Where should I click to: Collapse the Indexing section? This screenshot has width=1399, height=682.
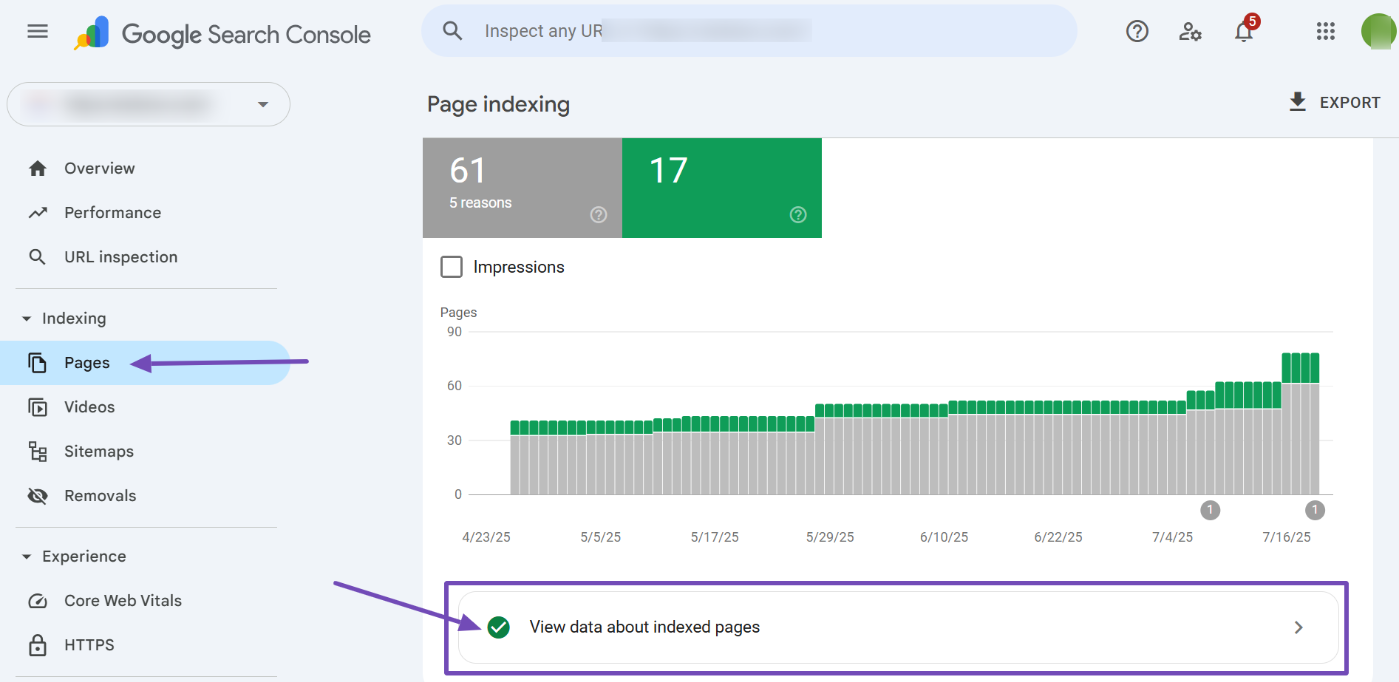coord(27,319)
